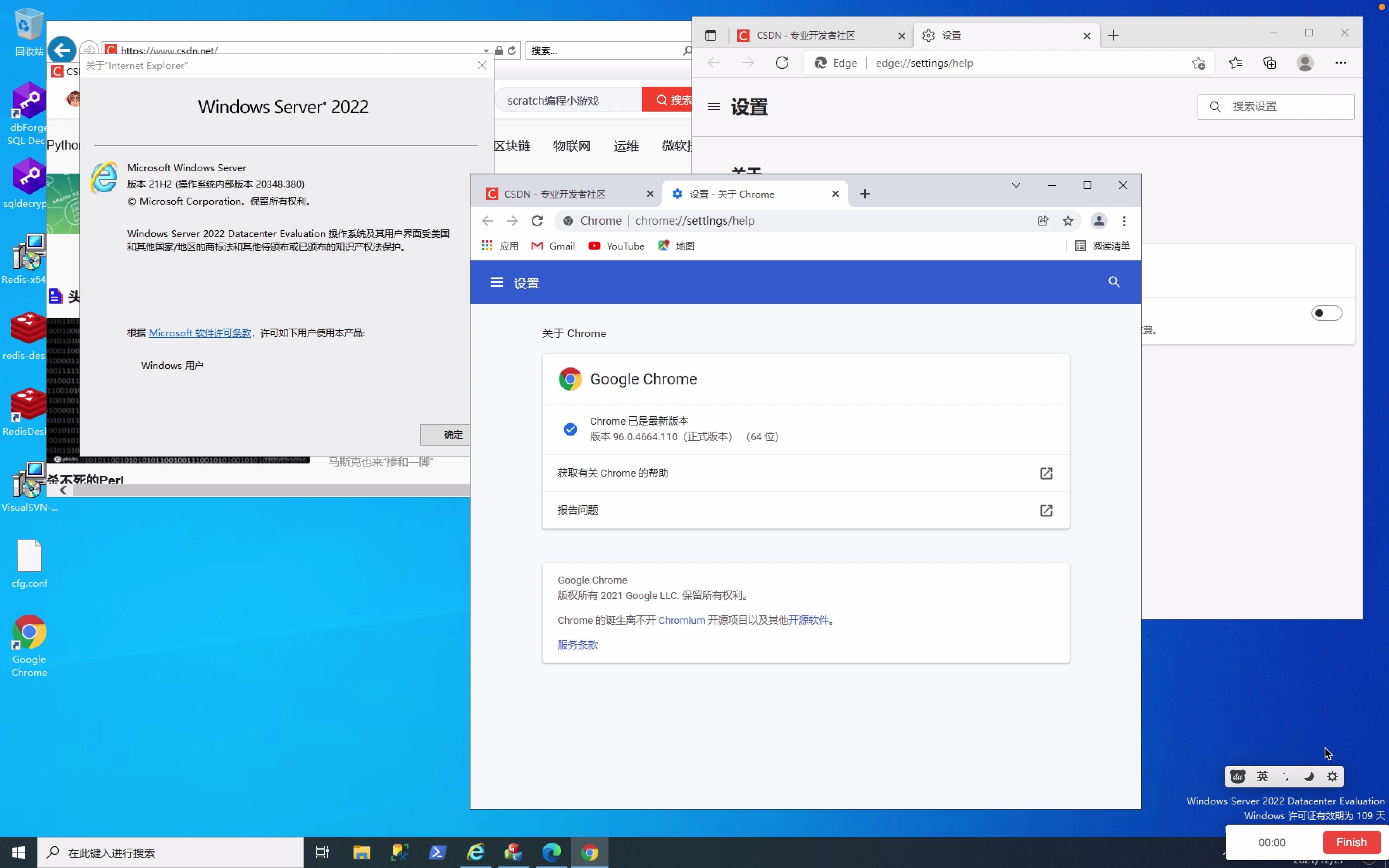The height and width of the screenshot is (868, 1389).
Task: Follow the Chromium open source link
Action: click(x=681, y=620)
